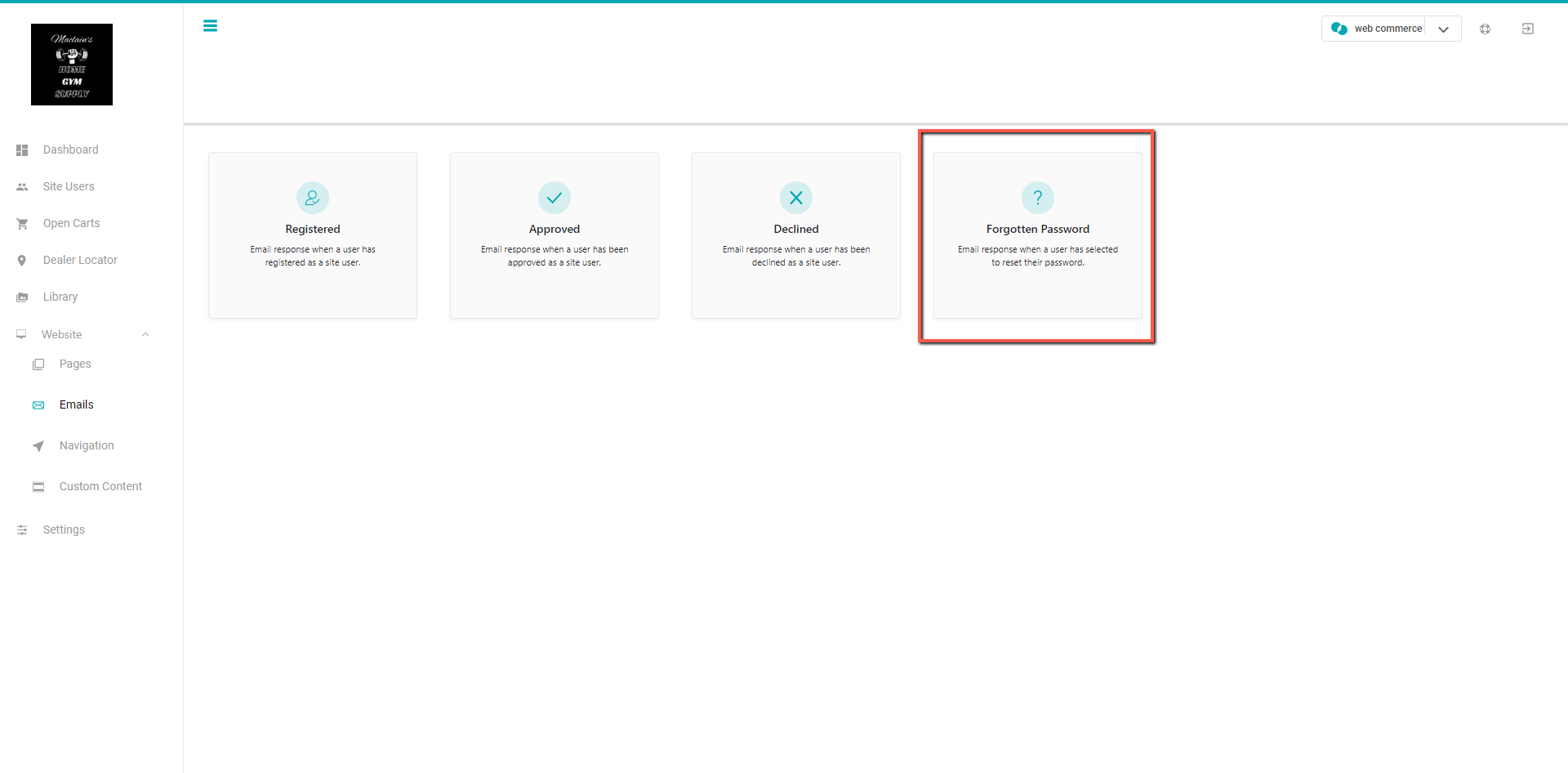Open the Pages submenu item
Screen dimensions: 1568x773
[75, 364]
